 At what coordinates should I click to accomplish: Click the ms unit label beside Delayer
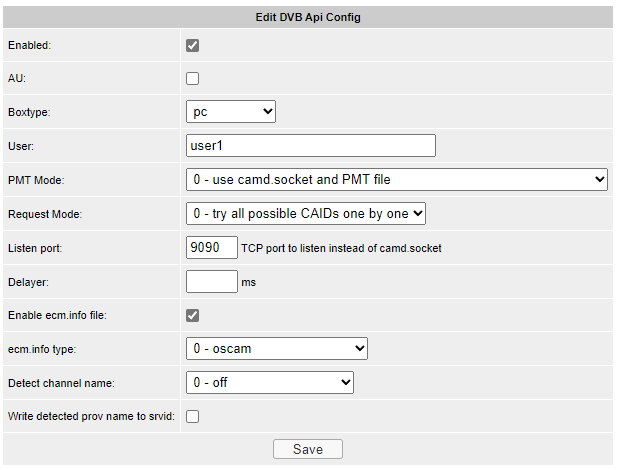[x=249, y=283]
